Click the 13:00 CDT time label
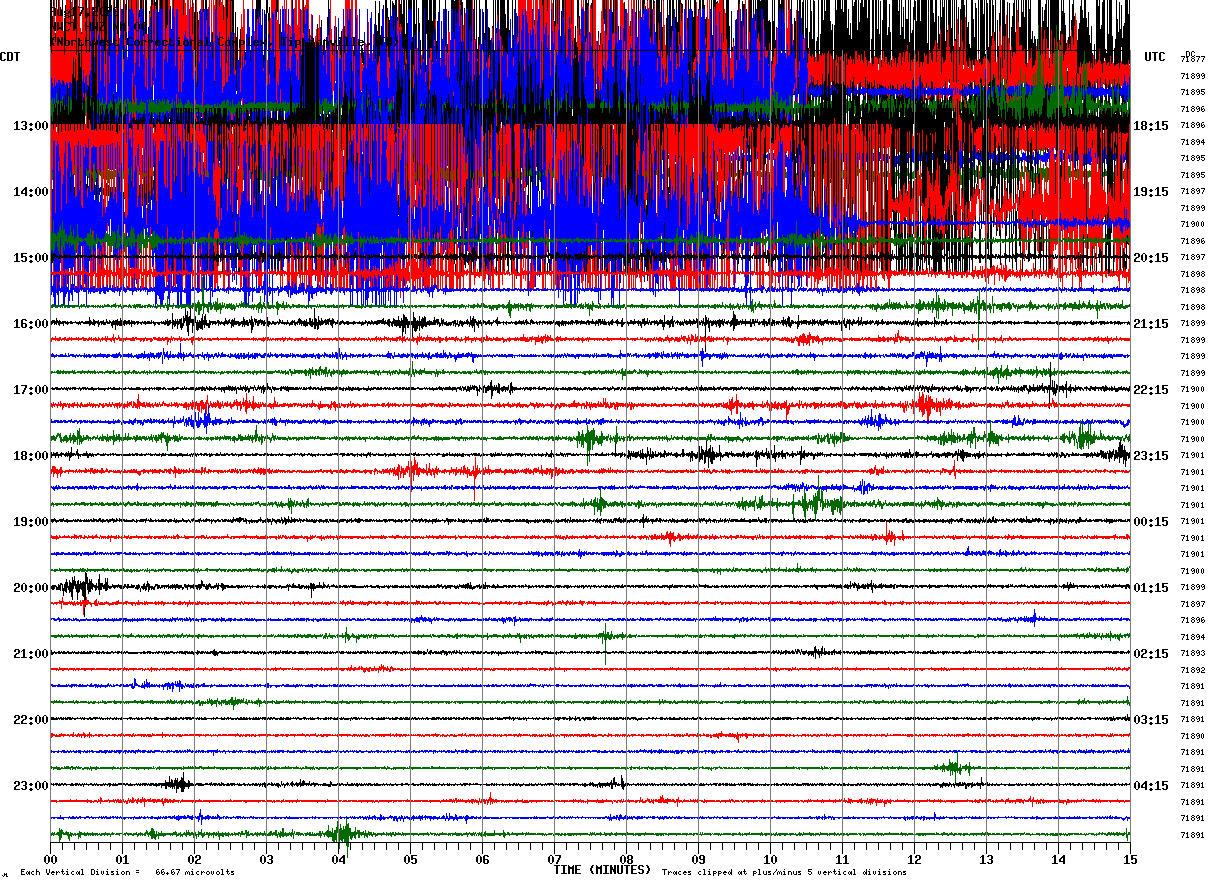This screenshot has height=886, width=1210. (31, 126)
